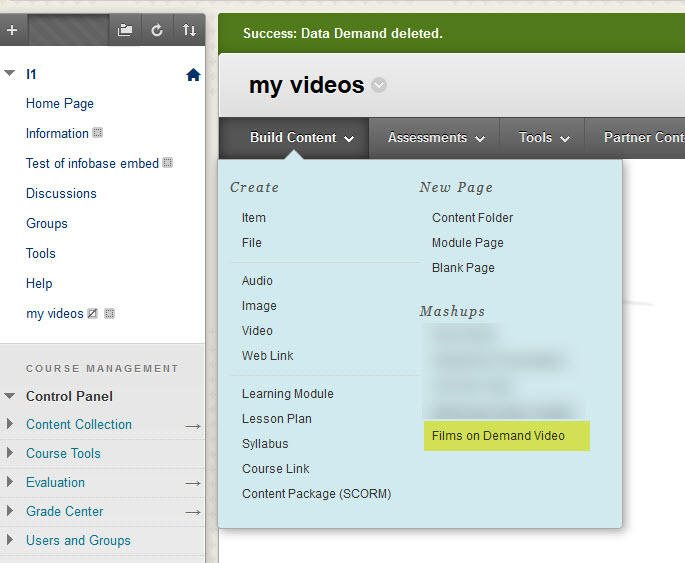Image resolution: width=685 pixels, height=563 pixels.
Task: Open the Tools dropdown in action bar
Action: [544, 138]
